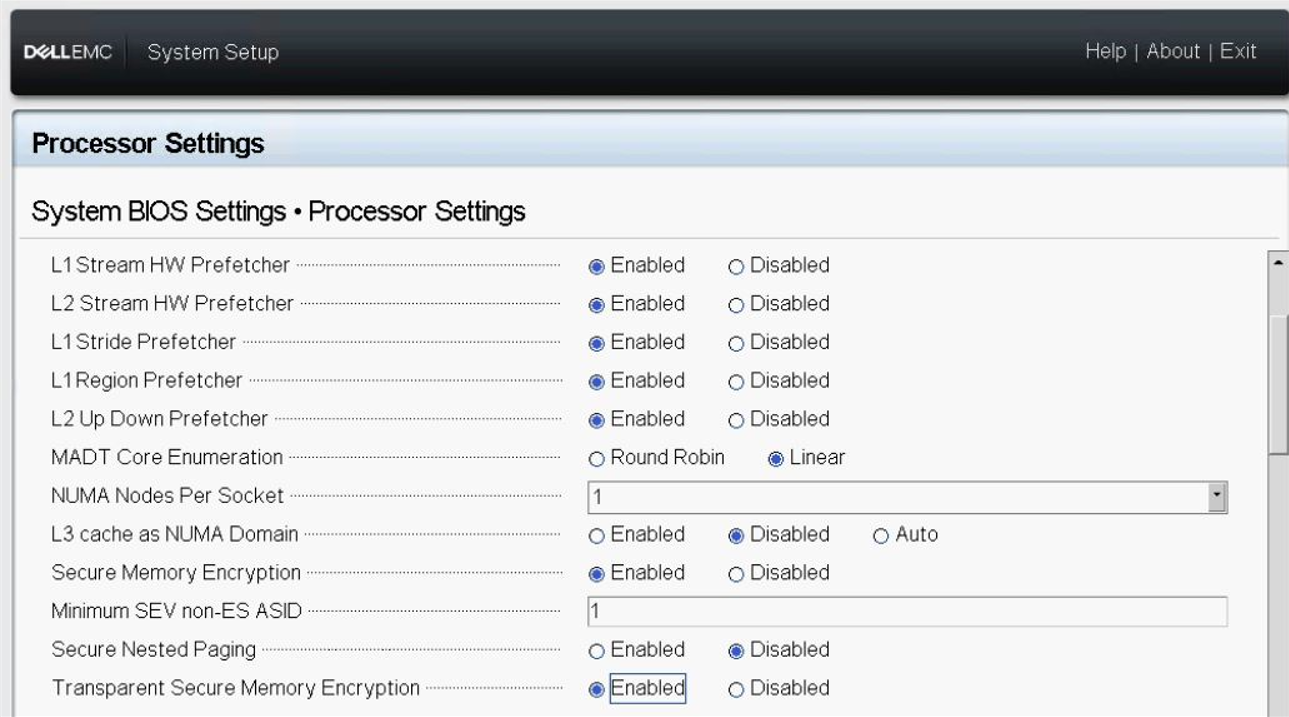The image size is (1289, 717).
Task: Open the Help link
Action: (1104, 51)
